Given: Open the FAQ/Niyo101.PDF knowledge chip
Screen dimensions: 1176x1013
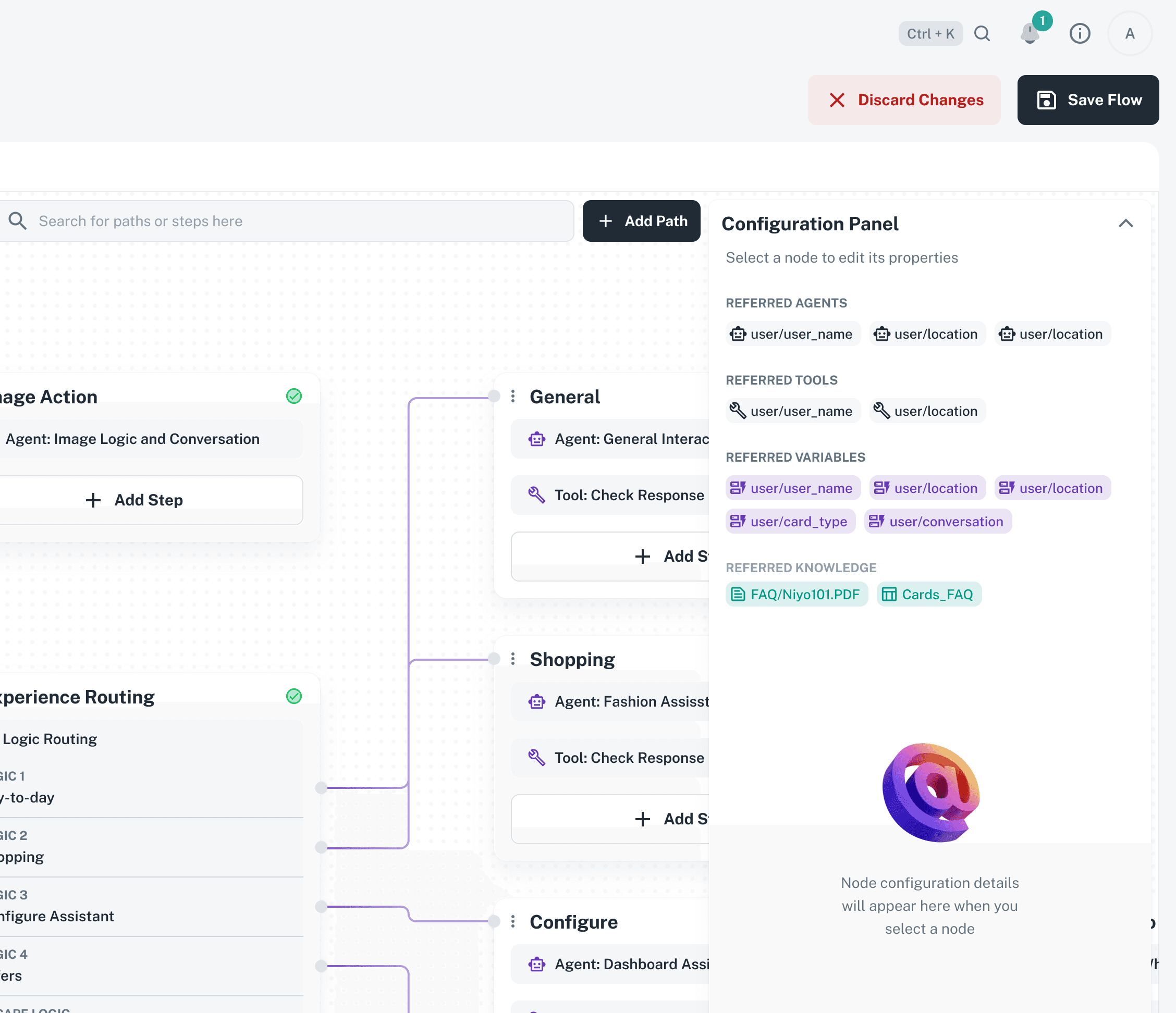Looking at the screenshot, I should click(x=797, y=594).
